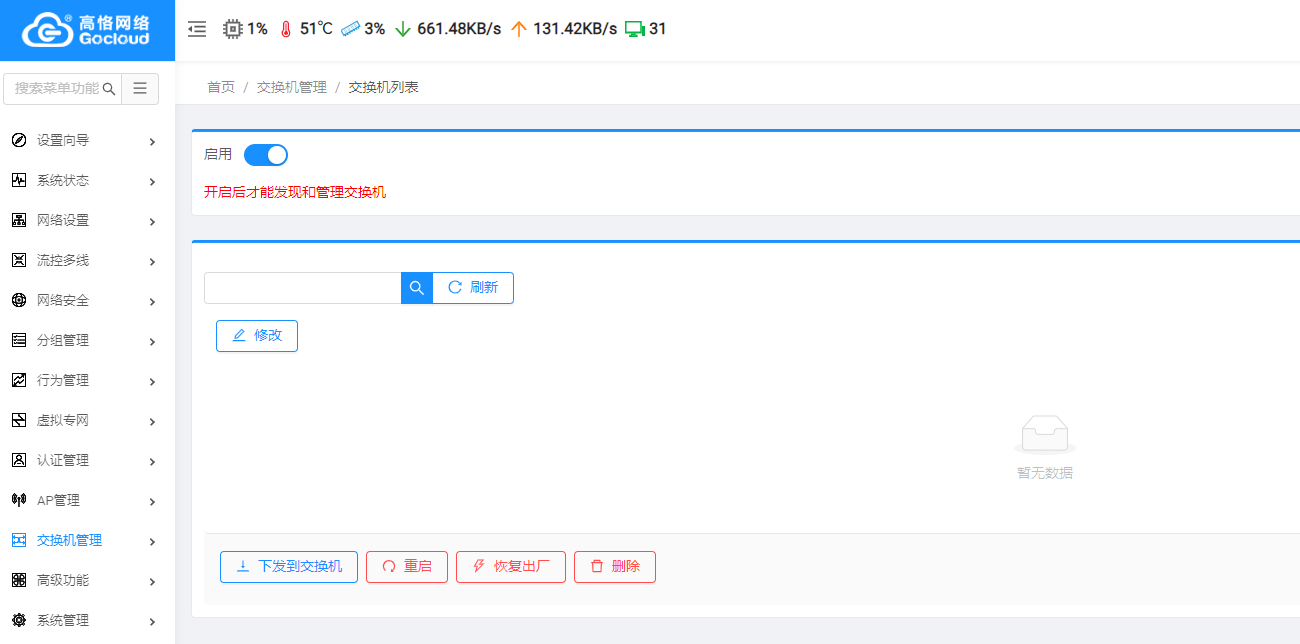
Task: Click the 暂无数据 empty inbox image
Action: click(x=1045, y=434)
